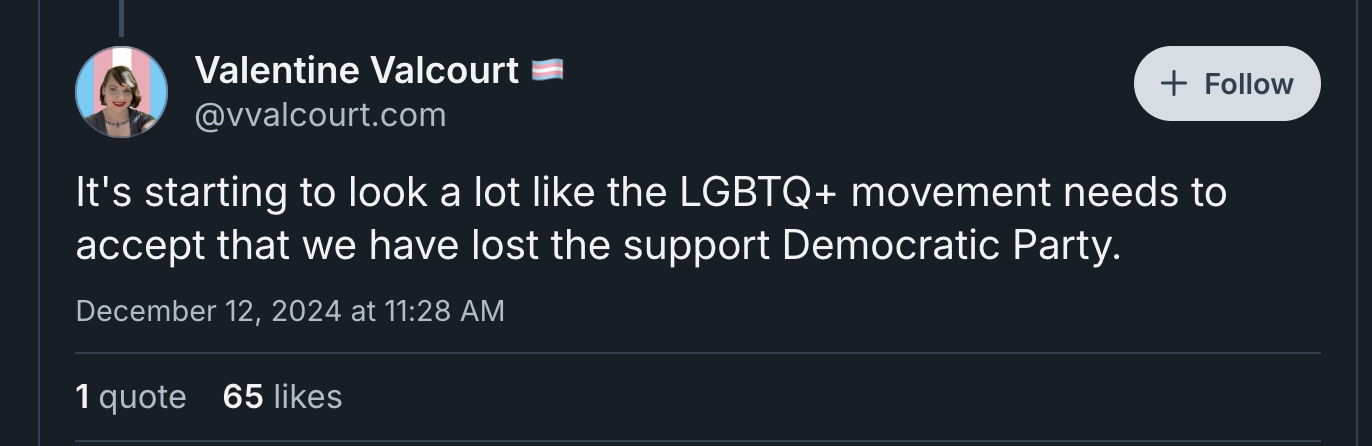Click the number 65 in the likes count
This screenshot has height=446, width=1372.
click(x=243, y=397)
